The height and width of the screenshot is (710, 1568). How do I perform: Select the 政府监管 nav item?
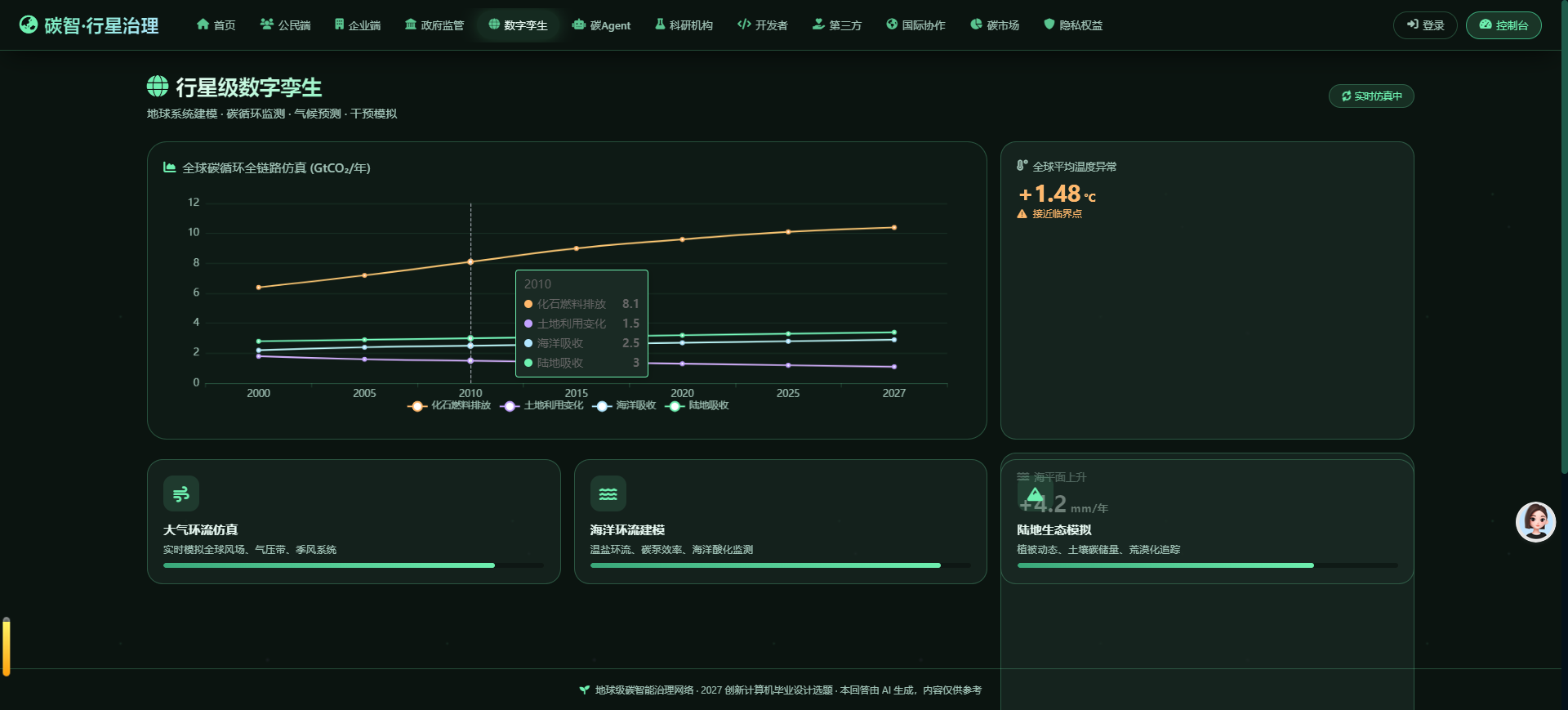434,25
